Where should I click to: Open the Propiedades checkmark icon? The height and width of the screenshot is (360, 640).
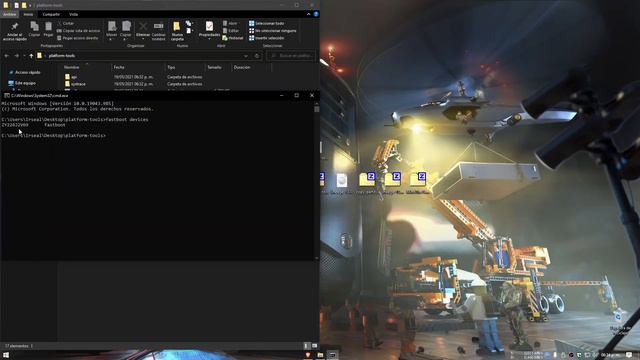(x=209, y=27)
